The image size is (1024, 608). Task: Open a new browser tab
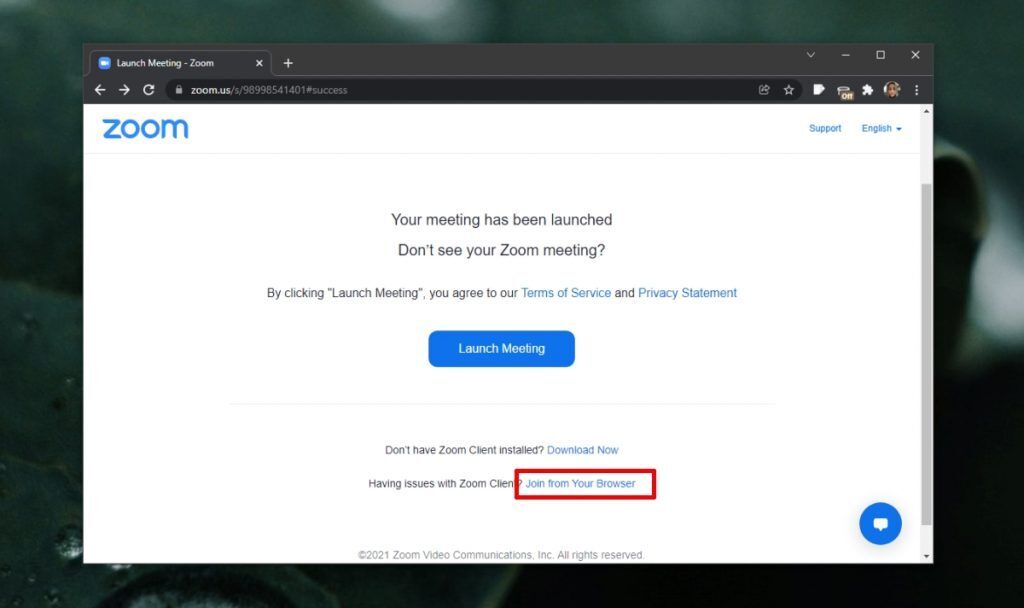[x=288, y=62]
